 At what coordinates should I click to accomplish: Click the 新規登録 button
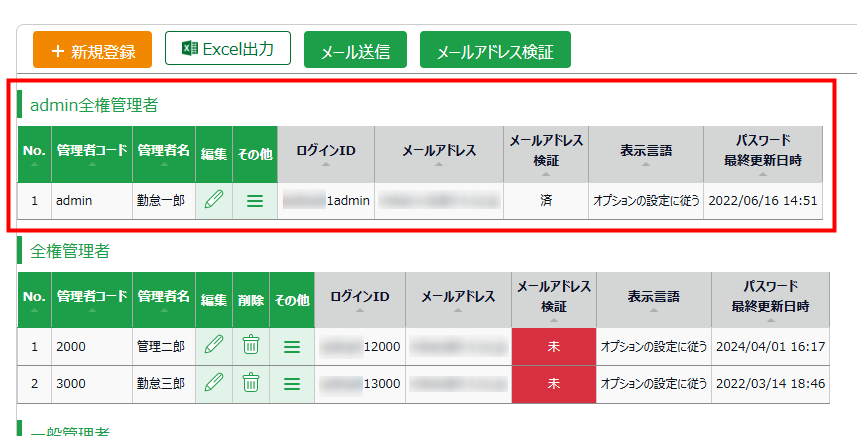pos(91,50)
